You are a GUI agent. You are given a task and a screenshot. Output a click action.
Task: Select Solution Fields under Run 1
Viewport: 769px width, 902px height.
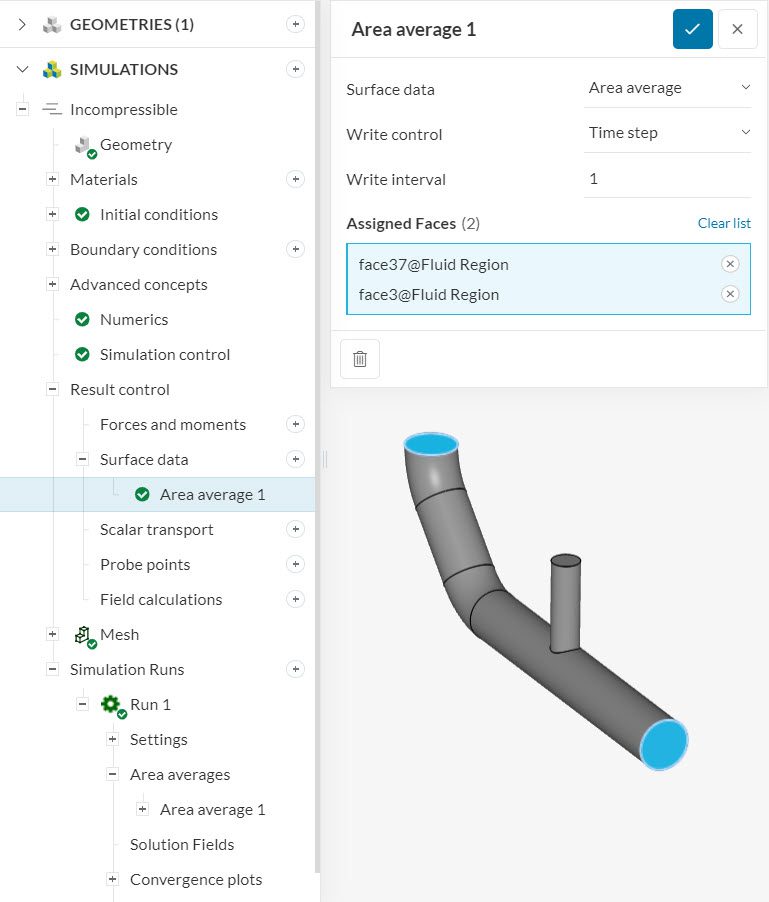coord(180,844)
